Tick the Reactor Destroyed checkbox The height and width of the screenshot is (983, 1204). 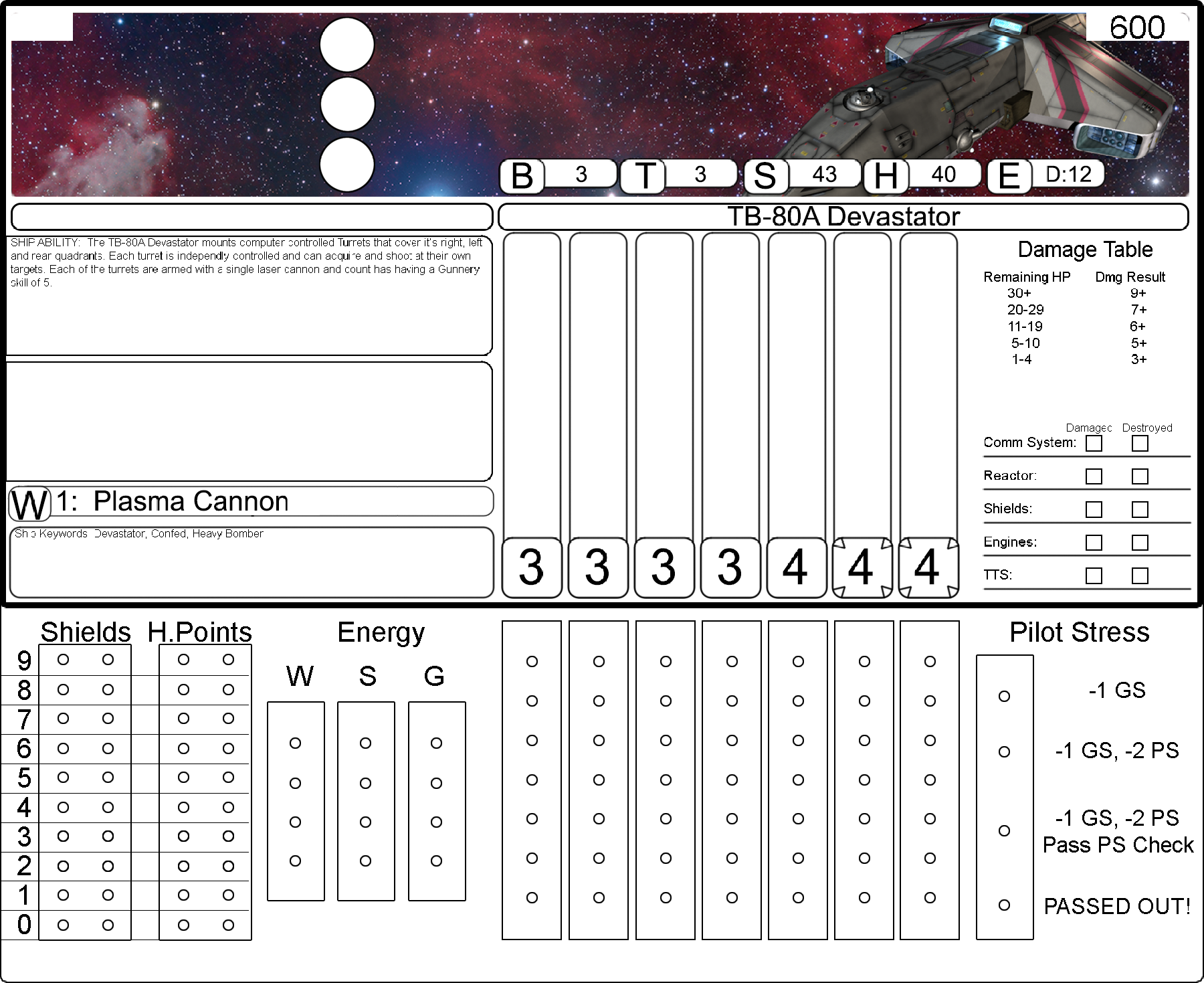point(1140,476)
